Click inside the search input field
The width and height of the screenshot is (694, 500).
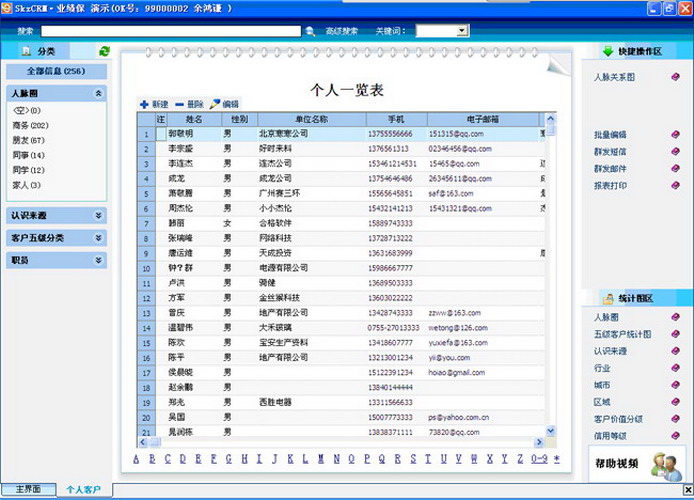tap(171, 31)
